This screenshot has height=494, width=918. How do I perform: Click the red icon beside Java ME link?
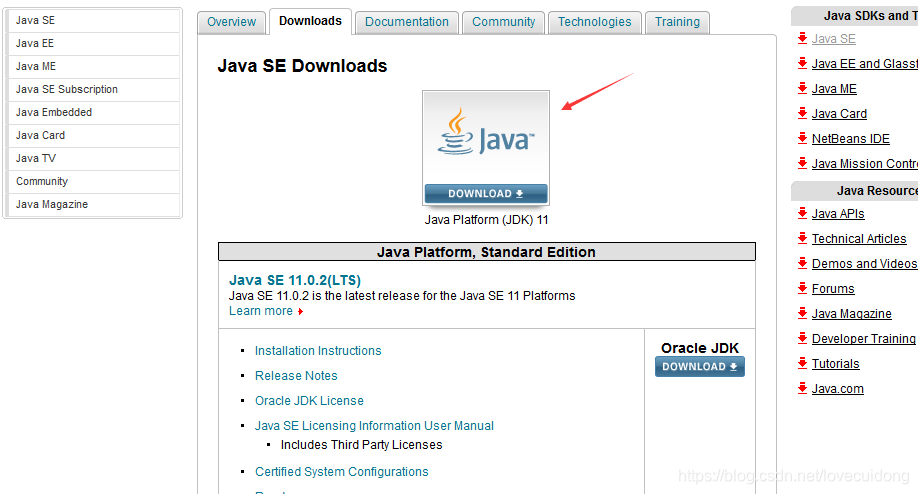point(803,88)
